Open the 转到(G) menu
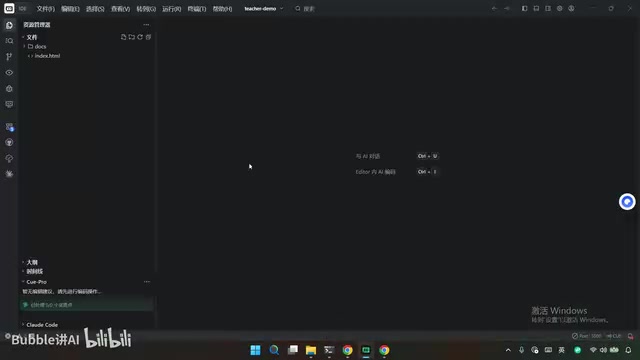Image resolution: width=640 pixels, height=360 pixels. pos(146,9)
